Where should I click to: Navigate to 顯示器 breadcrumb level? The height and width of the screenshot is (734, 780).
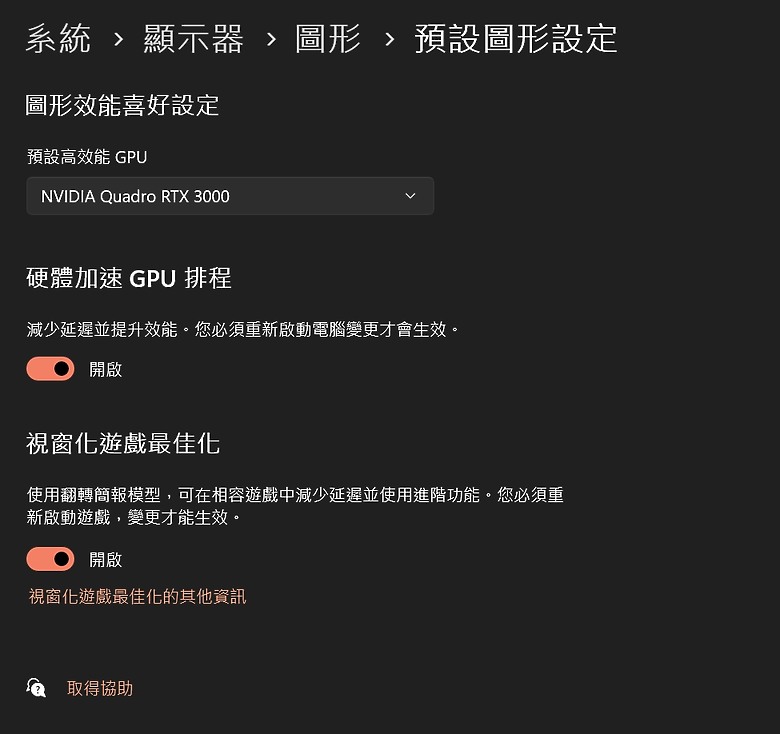coord(194,40)
